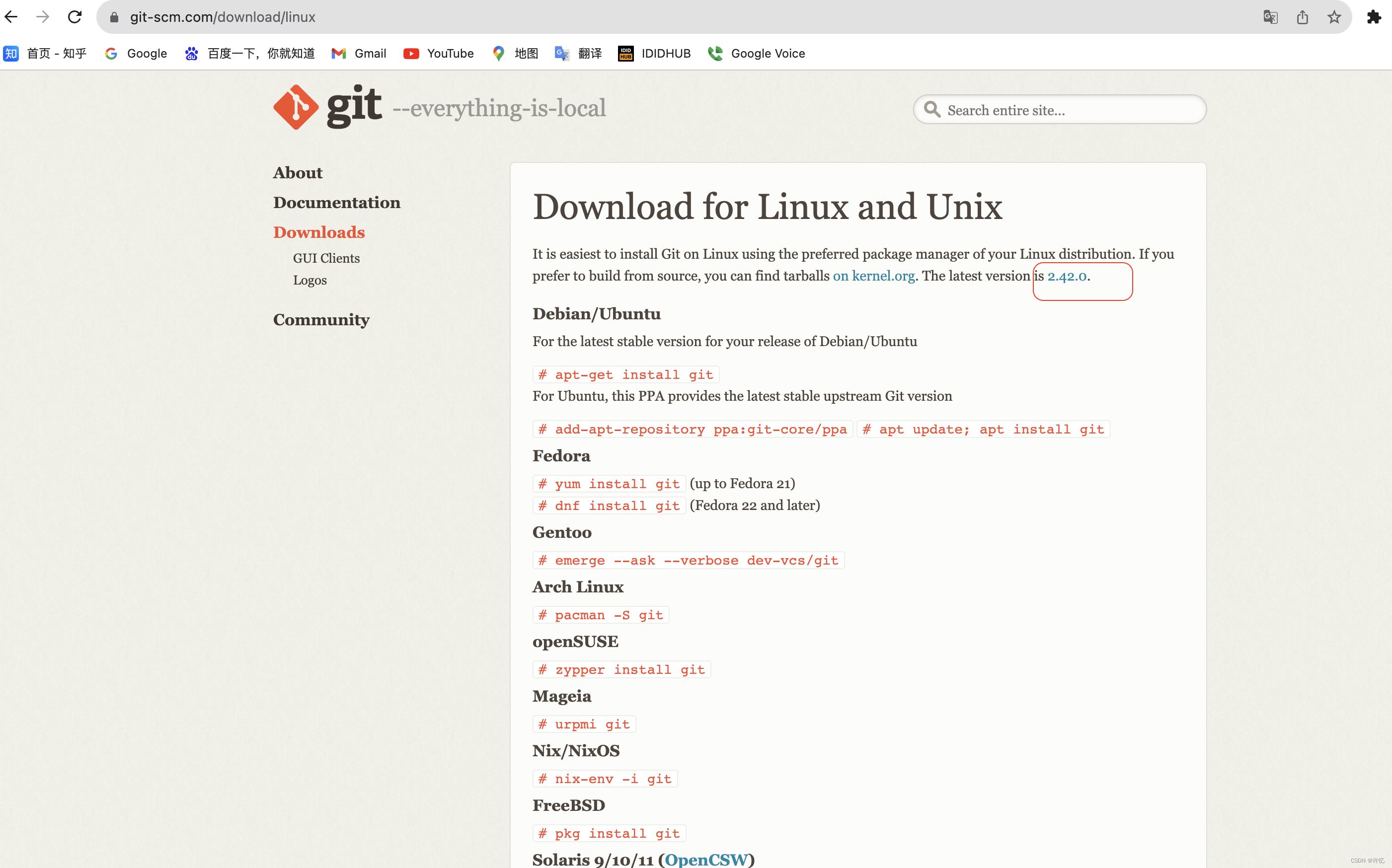Click the zypper install git command

pos(622,669)
